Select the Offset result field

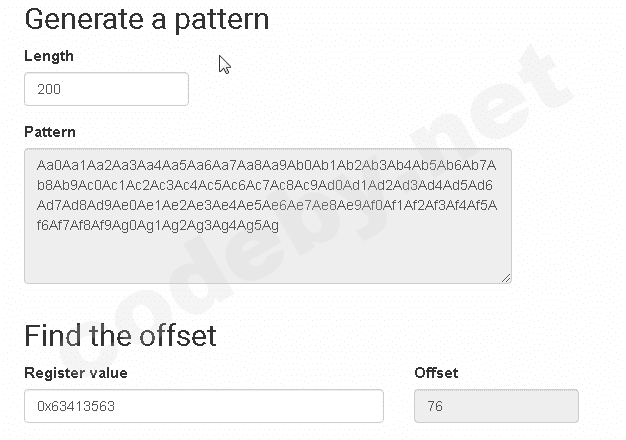click(495, 406)
